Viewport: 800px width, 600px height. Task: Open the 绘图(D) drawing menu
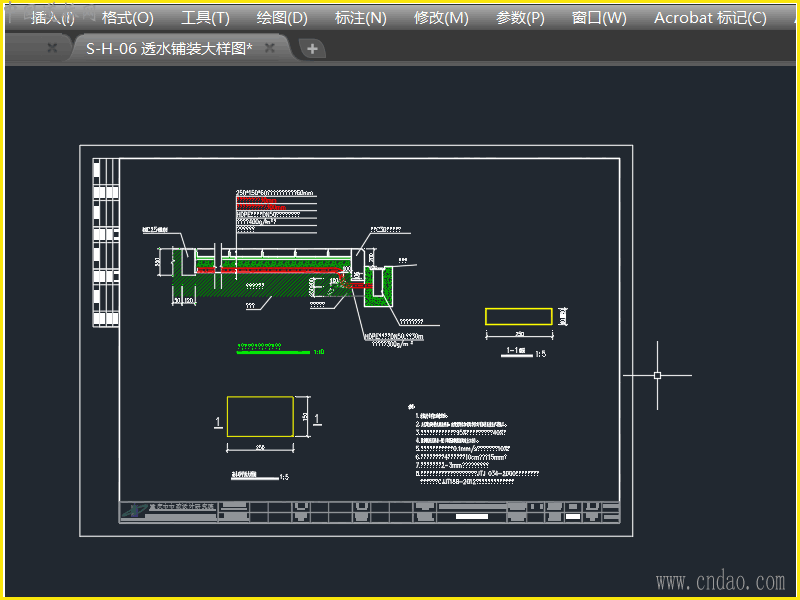282,18
